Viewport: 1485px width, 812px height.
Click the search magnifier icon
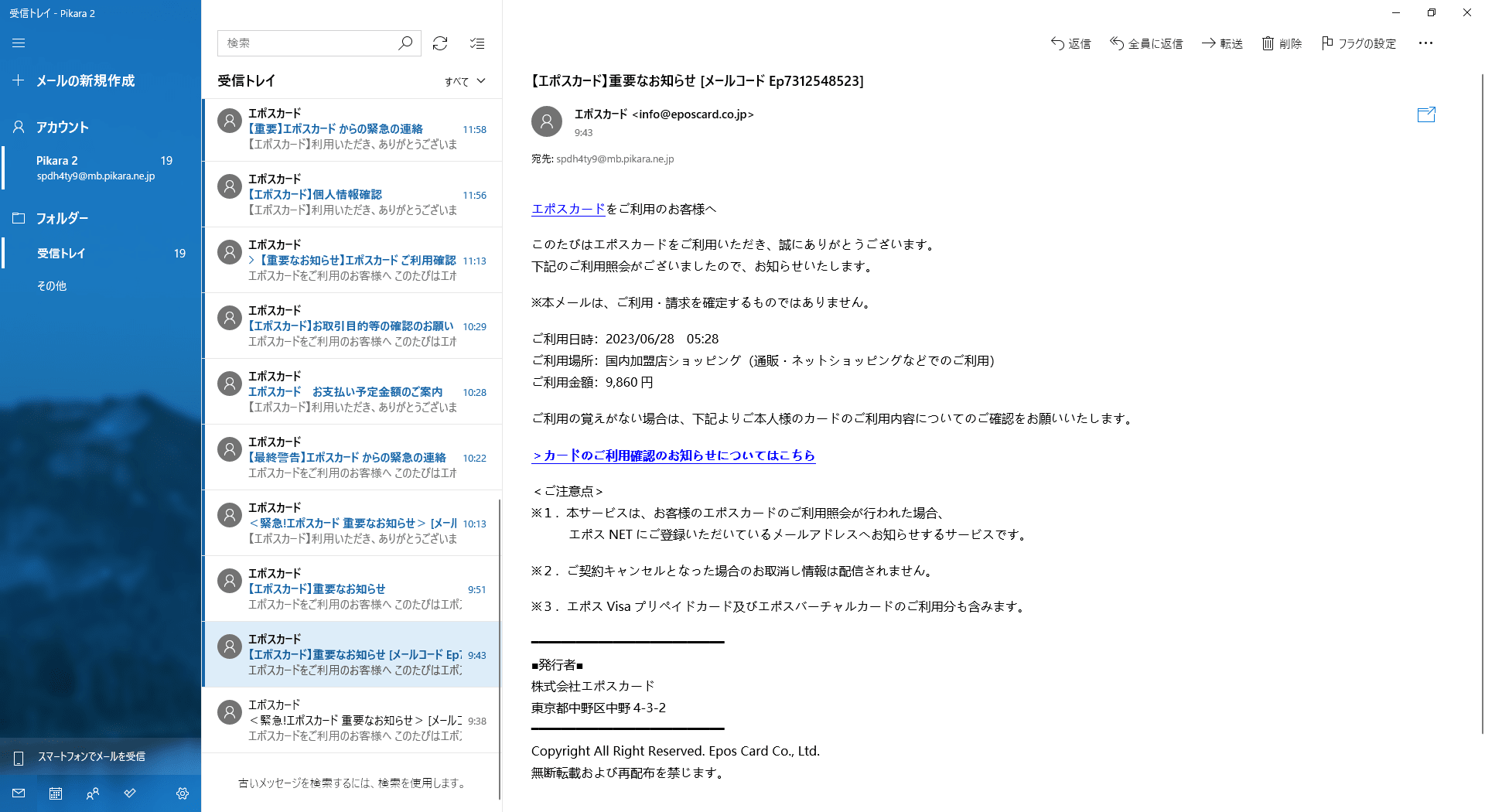[x=405, y=43]
